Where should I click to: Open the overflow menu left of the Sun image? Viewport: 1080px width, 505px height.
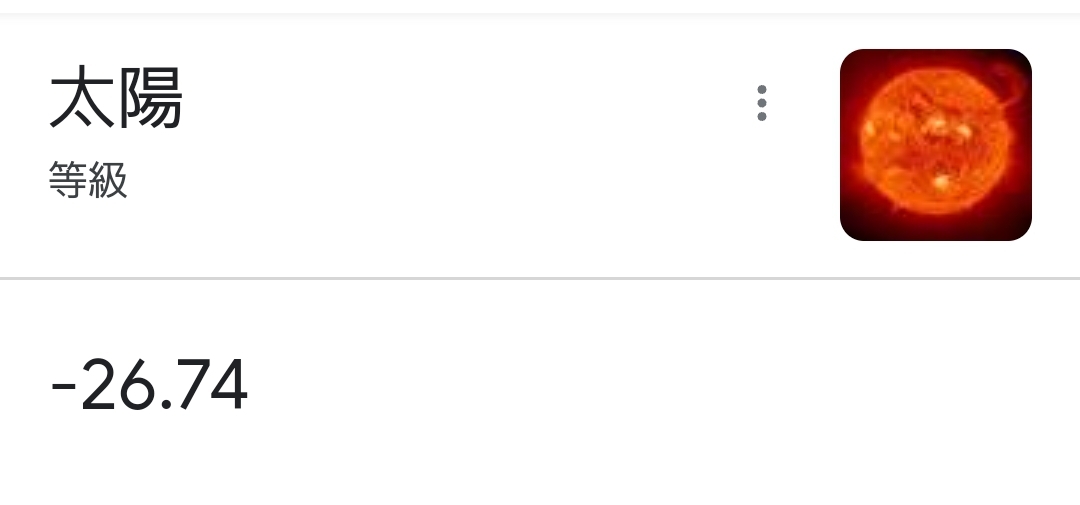(x=762, y=103)
